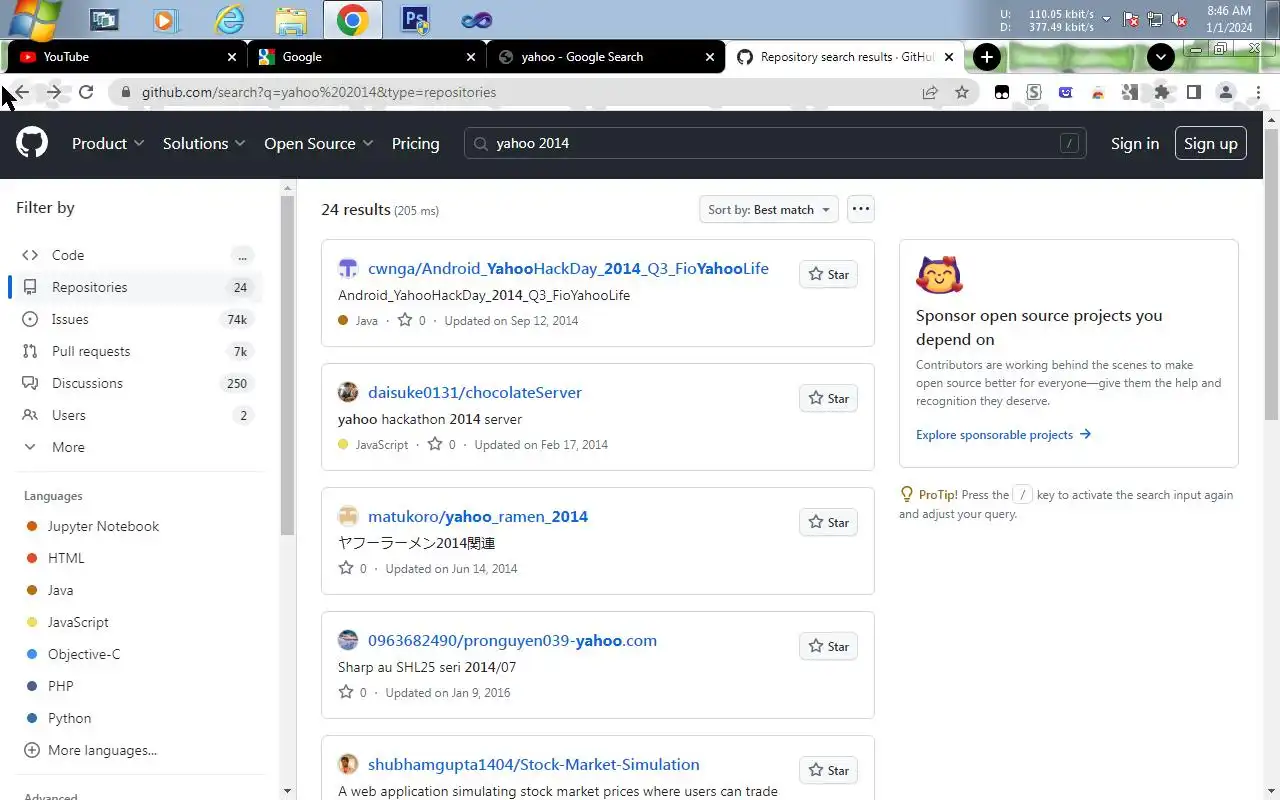Click the cwnga user avatar
The image size is (1280, 800).
348,268
